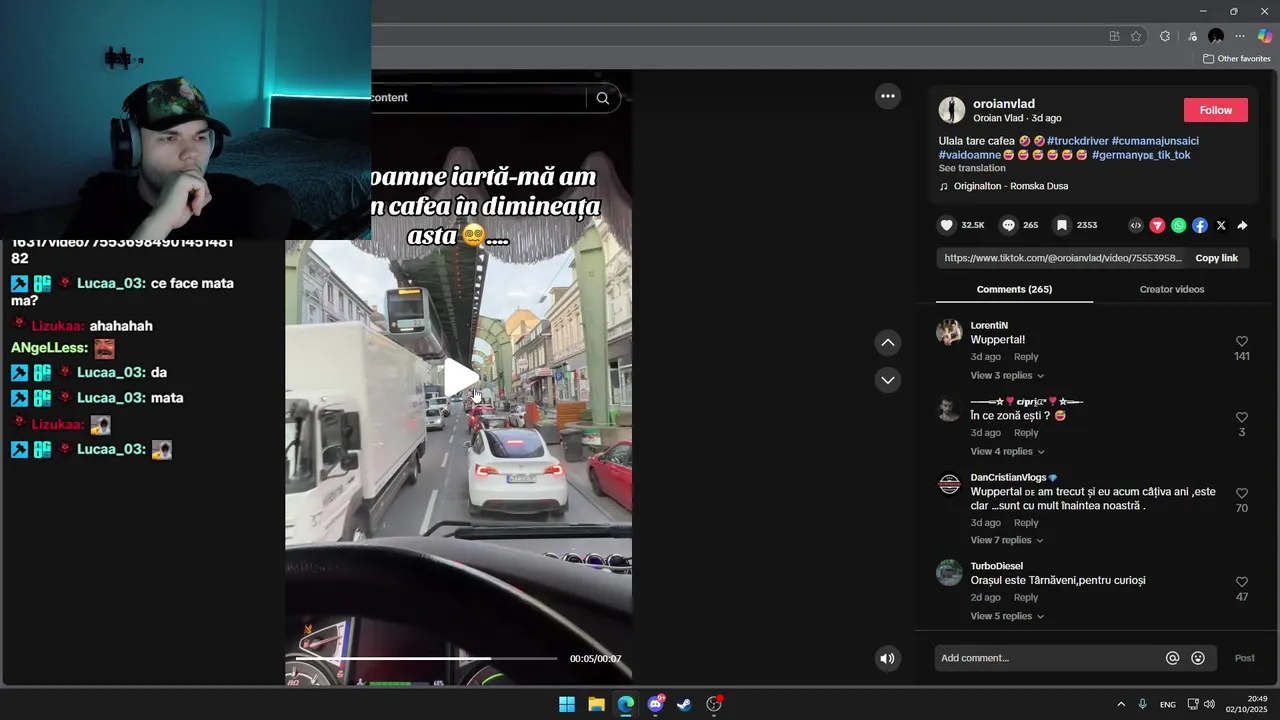This screenshot has height=720, width=1280.
Task: Click the search magnifier icon
Action: click(x=603, y=98)
